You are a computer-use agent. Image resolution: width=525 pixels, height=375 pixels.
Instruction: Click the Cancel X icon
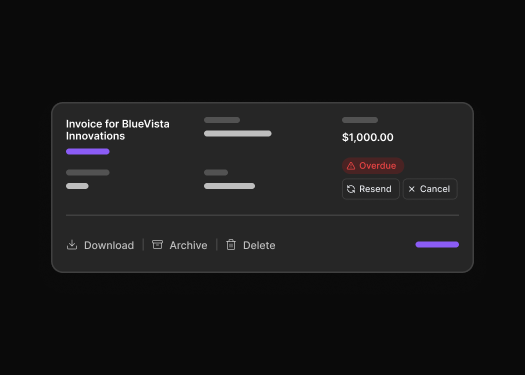tap(412, 189)
